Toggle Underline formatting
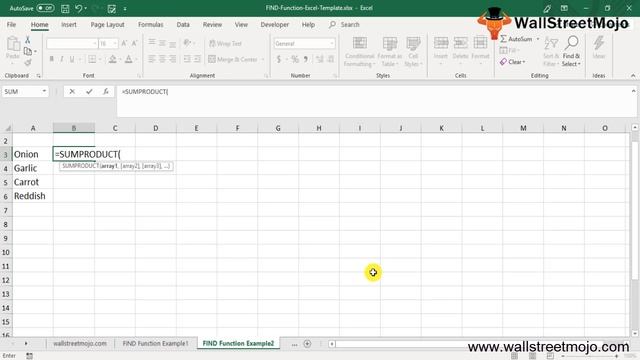This screenshot has height=360, width=640. click(72, 59)
